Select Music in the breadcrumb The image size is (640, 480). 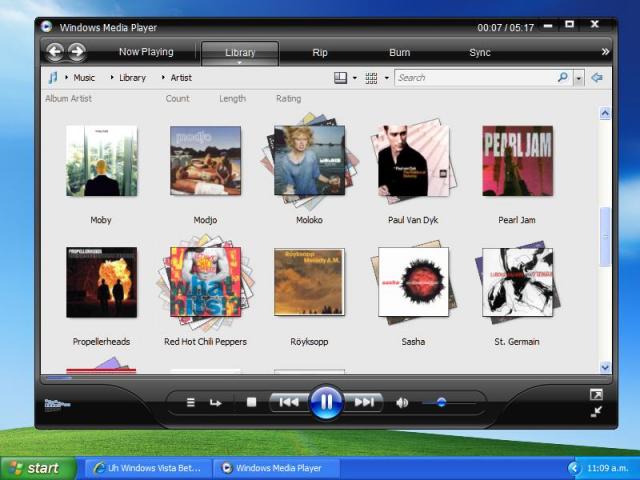point(84,78)
